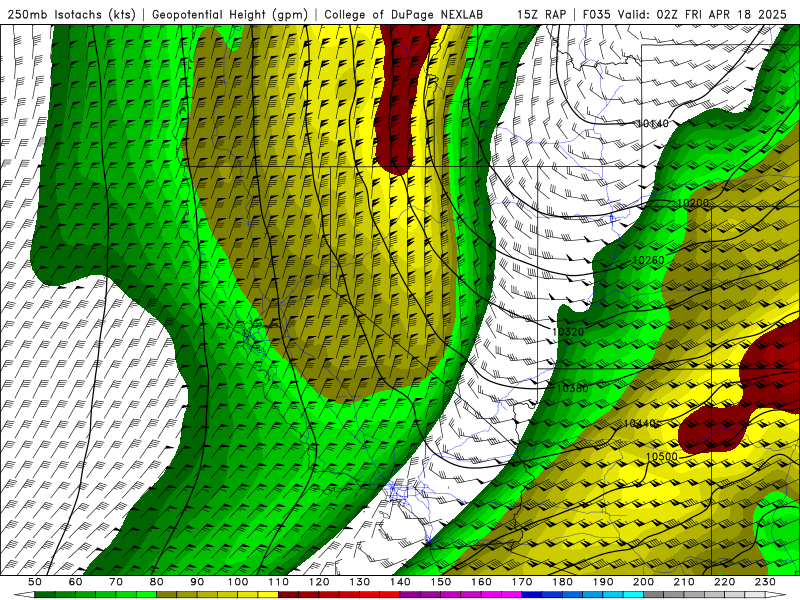Click the 100 knot label on the color scale
This screenshot has height=600, width=800.
pos(238,582)
